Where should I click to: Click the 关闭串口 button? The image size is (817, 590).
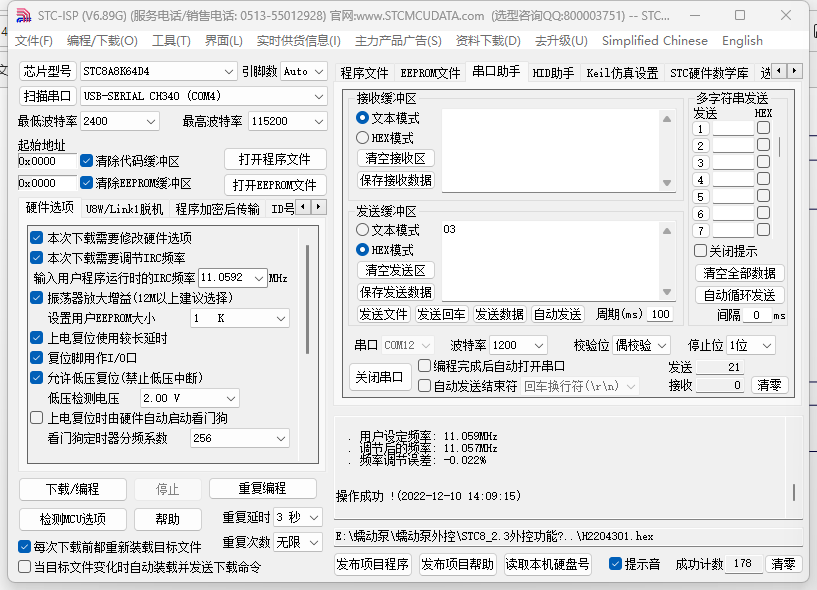tap(379, 377)
